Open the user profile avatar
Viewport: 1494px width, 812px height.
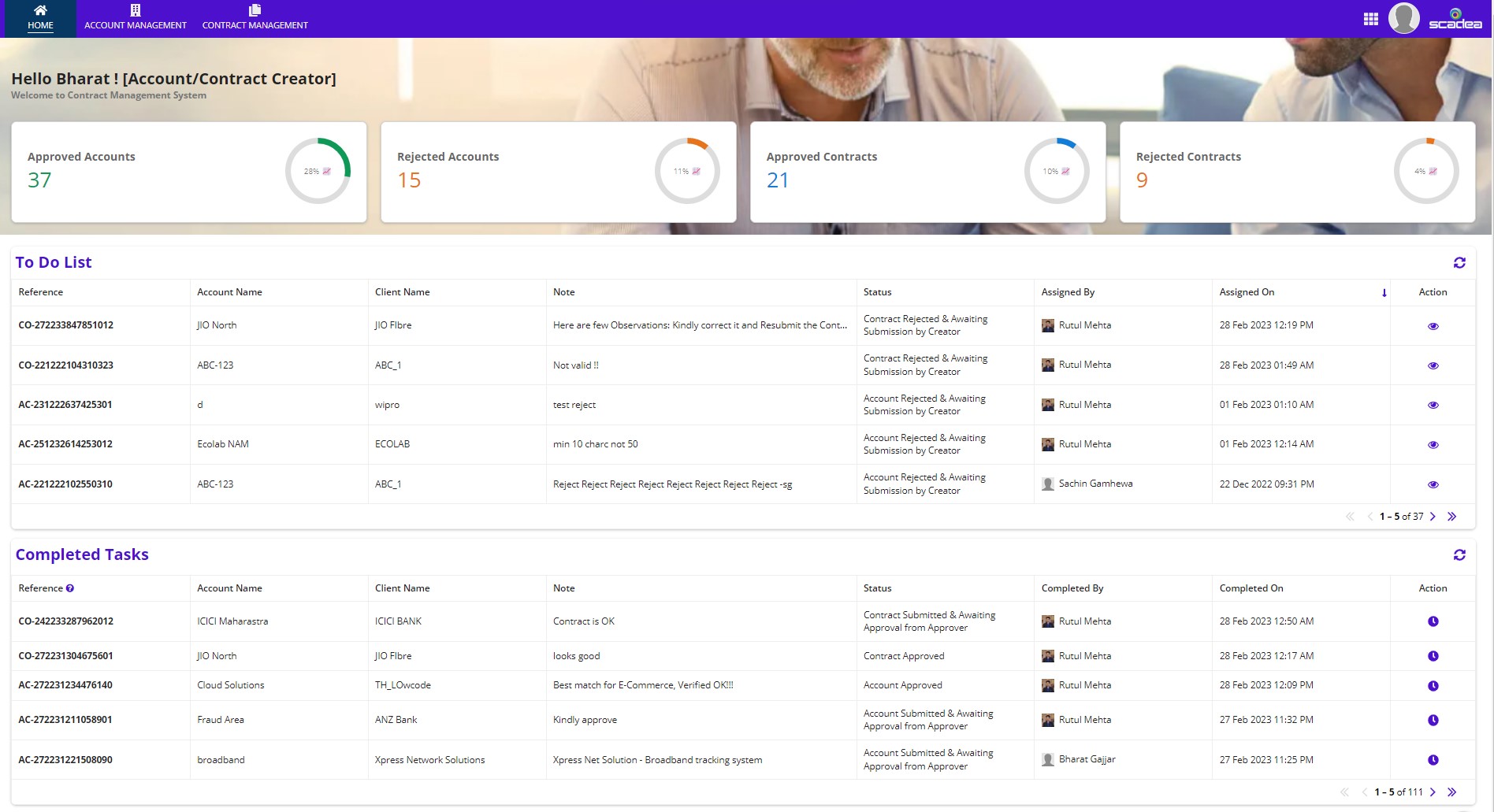click(x=1405, y=17)
